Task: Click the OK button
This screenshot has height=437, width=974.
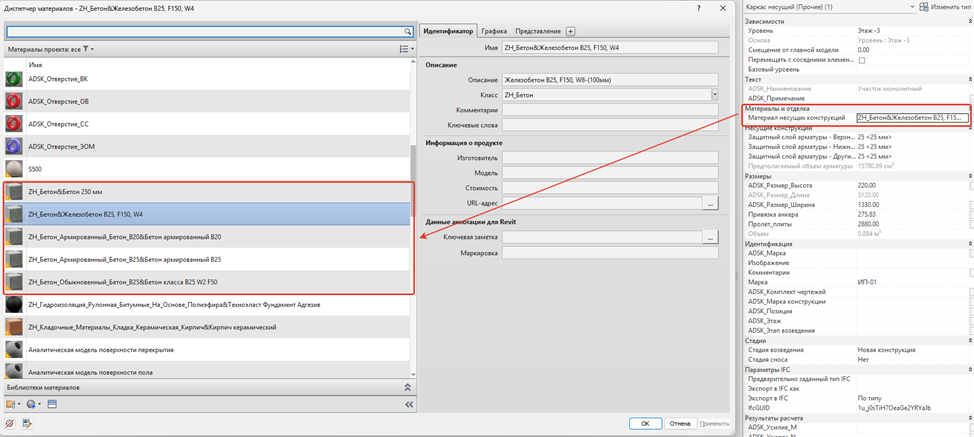Action: (x=645, y=424)
